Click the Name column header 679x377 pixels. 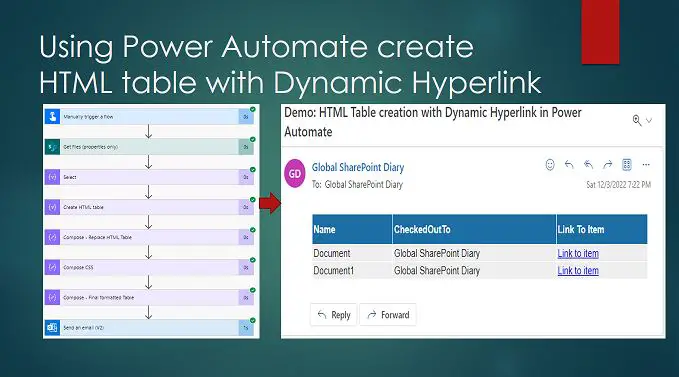(352, 229)
